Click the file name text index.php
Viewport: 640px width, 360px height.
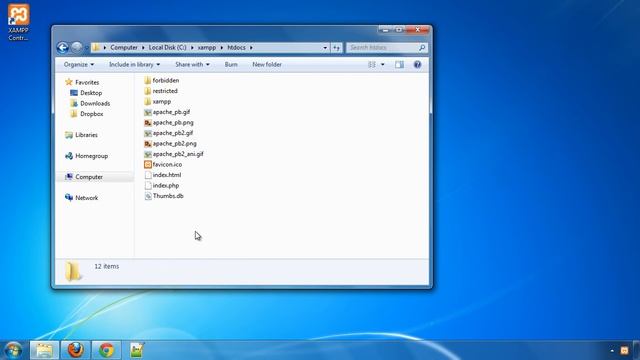[166, 185]
